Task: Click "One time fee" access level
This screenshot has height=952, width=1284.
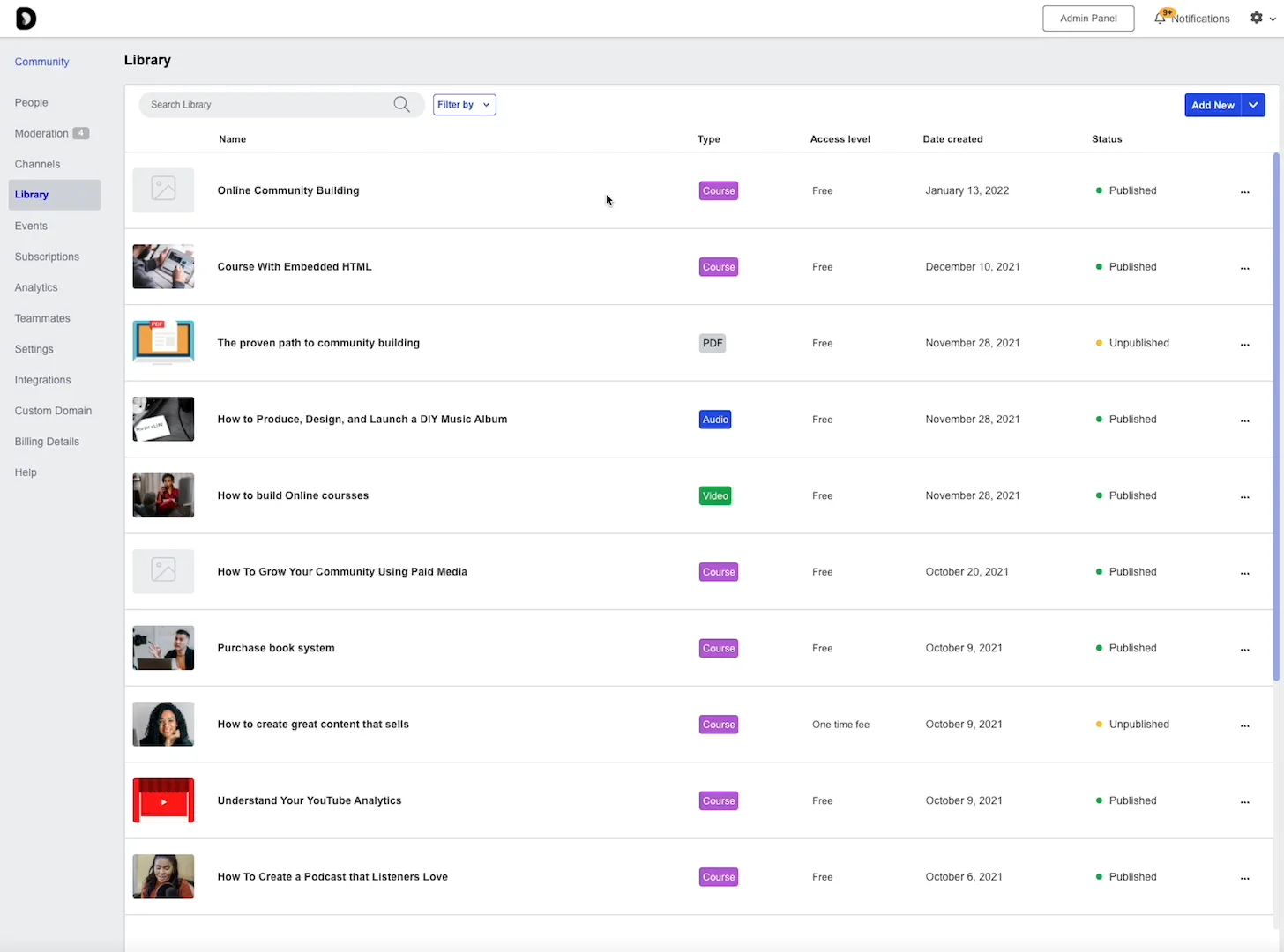Action: click(840, 725)
